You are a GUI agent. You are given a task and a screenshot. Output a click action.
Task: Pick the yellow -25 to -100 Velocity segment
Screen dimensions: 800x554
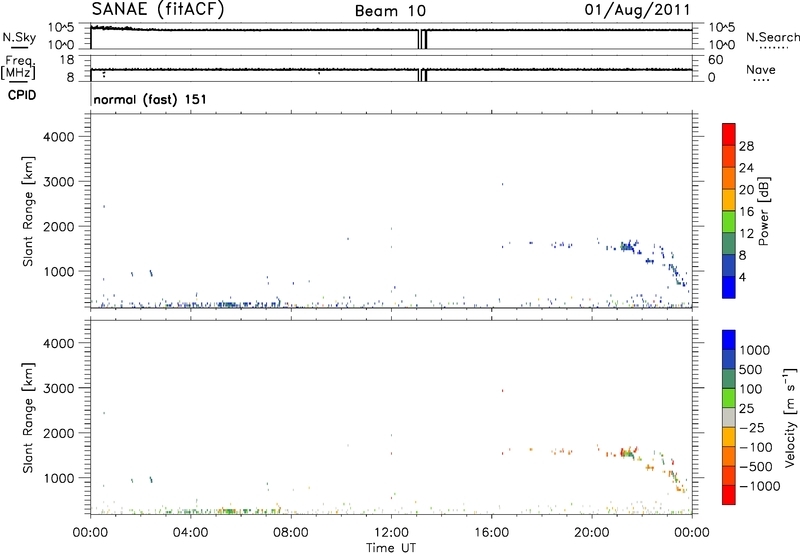pyautogui.click(x=729, y=437)
